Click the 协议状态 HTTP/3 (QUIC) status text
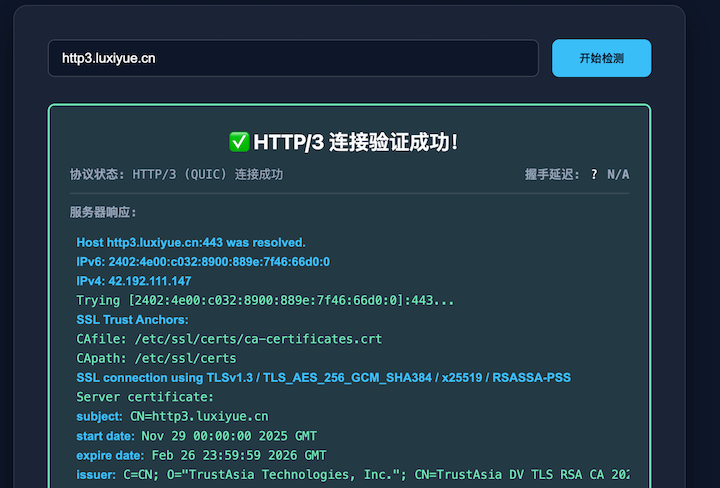Viewport: 720px width, 488px height. (x=176, y=174)
